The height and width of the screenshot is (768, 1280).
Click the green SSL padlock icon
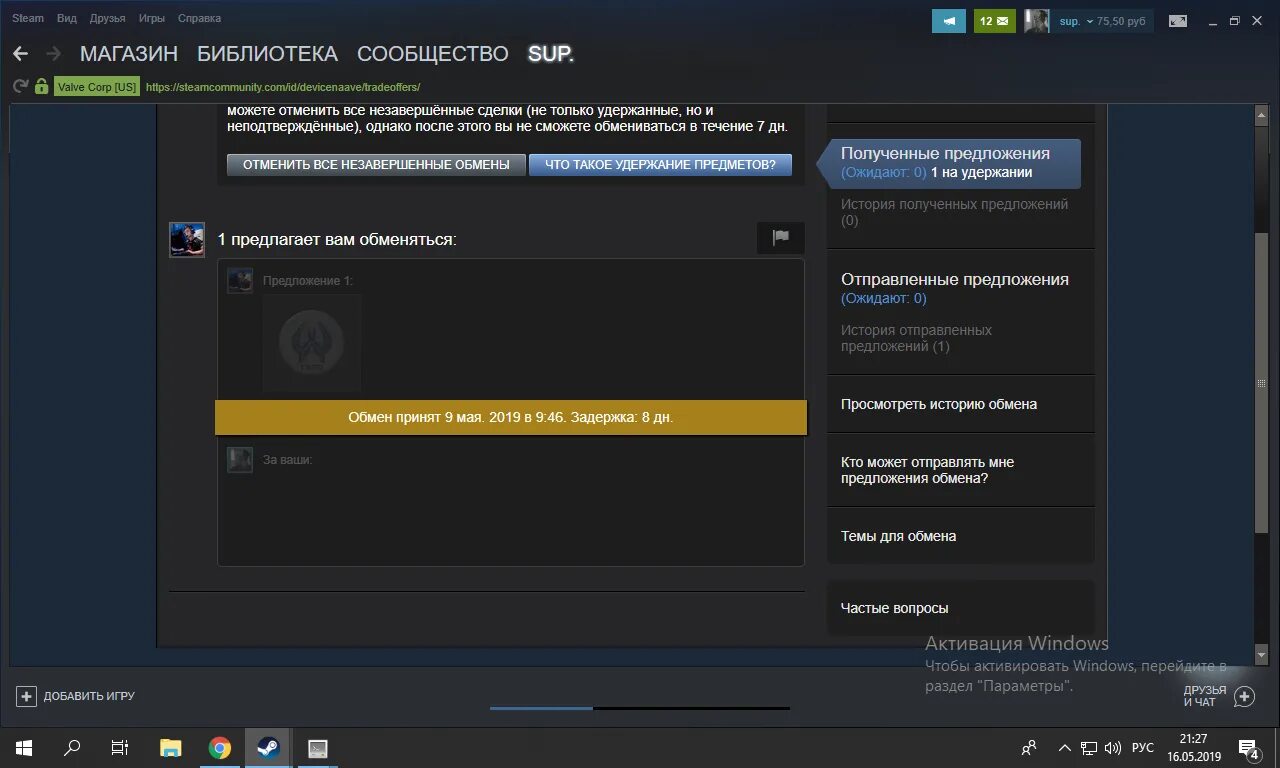coord(41,87)
